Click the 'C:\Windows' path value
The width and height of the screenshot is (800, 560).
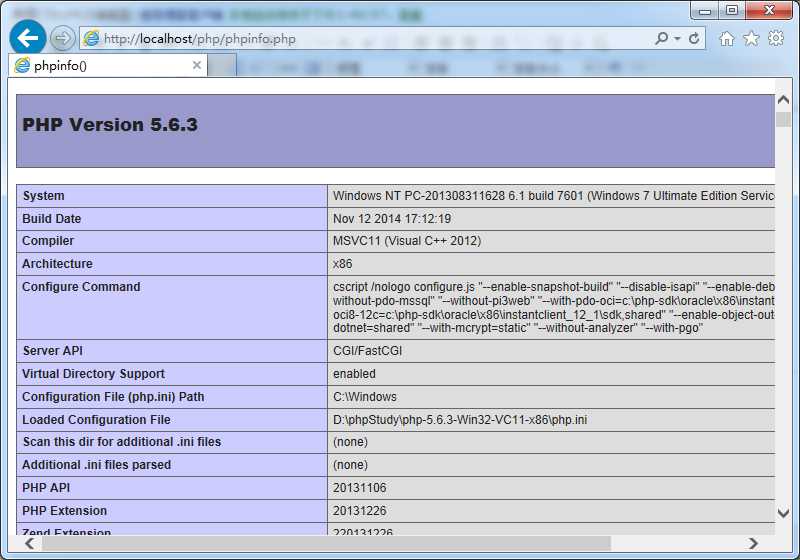tap(365, 397)
